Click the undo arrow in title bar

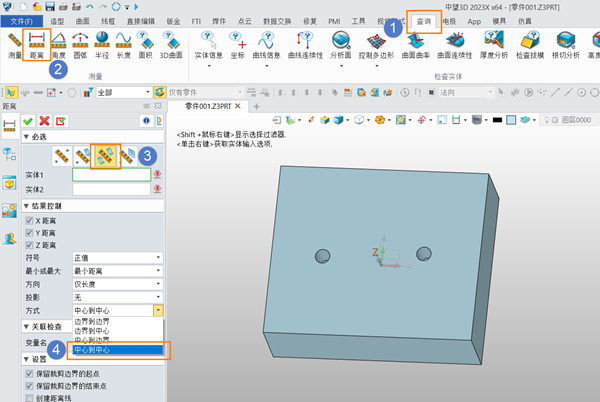click(90, 7)
